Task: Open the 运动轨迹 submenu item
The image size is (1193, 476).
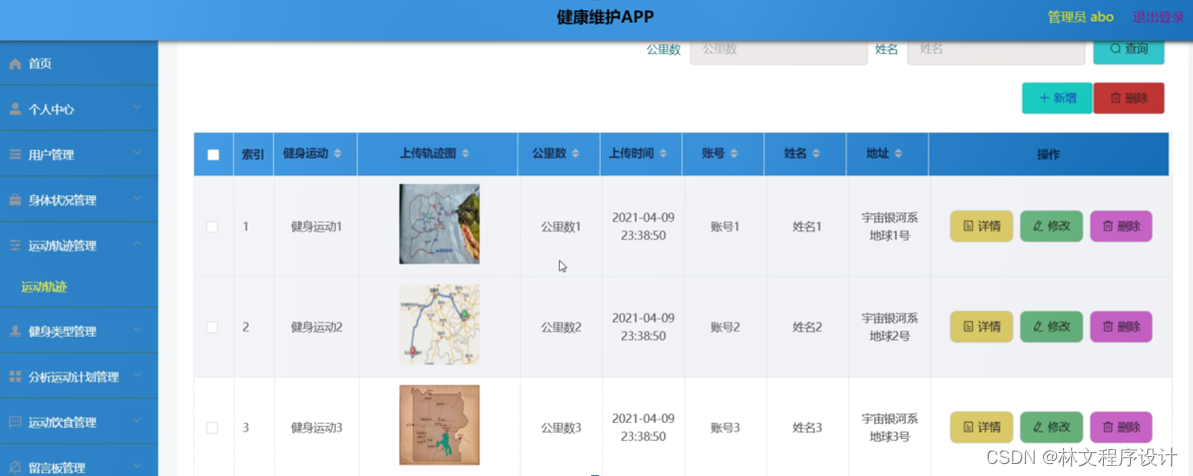Action: pos(44,287)
